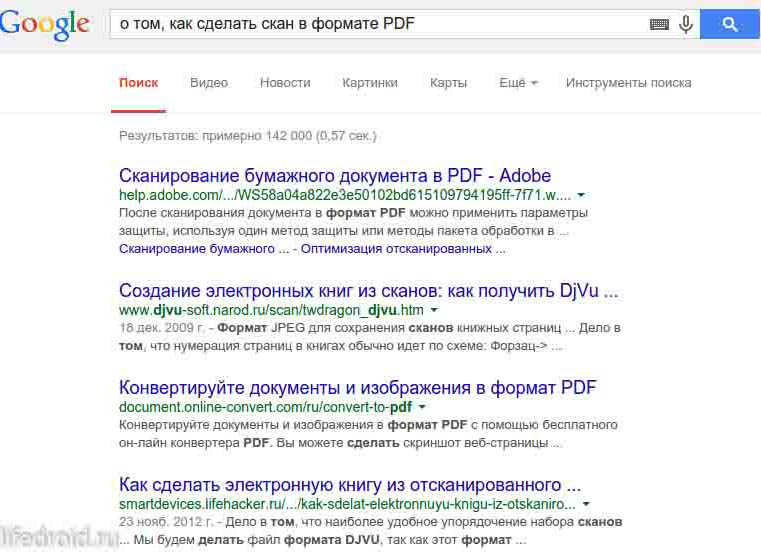The height and width of the screenshot is (557, 761).
Task: Open sublink Оптимизация отсканированных ...
Action: click(403, 249)
